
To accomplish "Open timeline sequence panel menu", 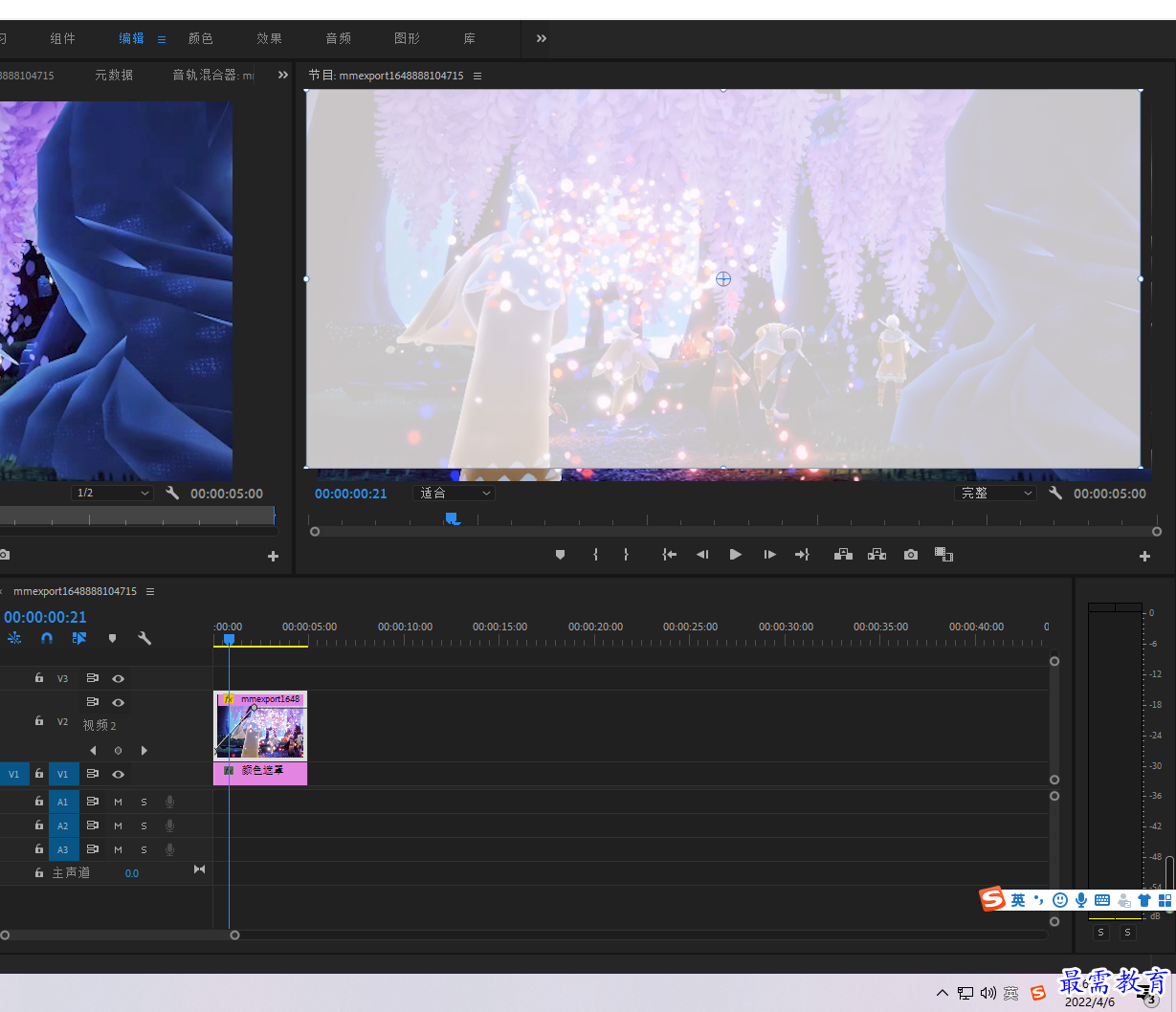I will click(150, 591).
